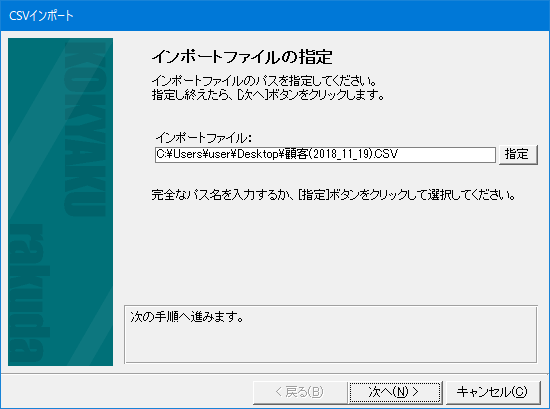Click the 顧客(2018_11_19).CSV filename in path

click(x=342, y=154)
